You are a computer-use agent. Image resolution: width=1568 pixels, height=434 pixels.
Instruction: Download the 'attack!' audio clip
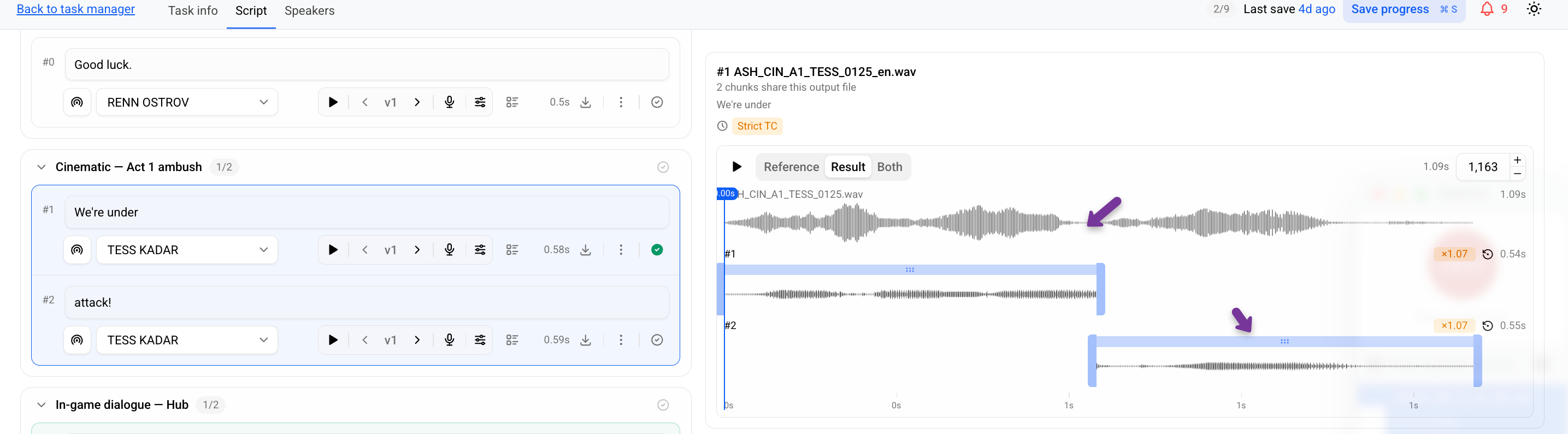tap(586, 339)
